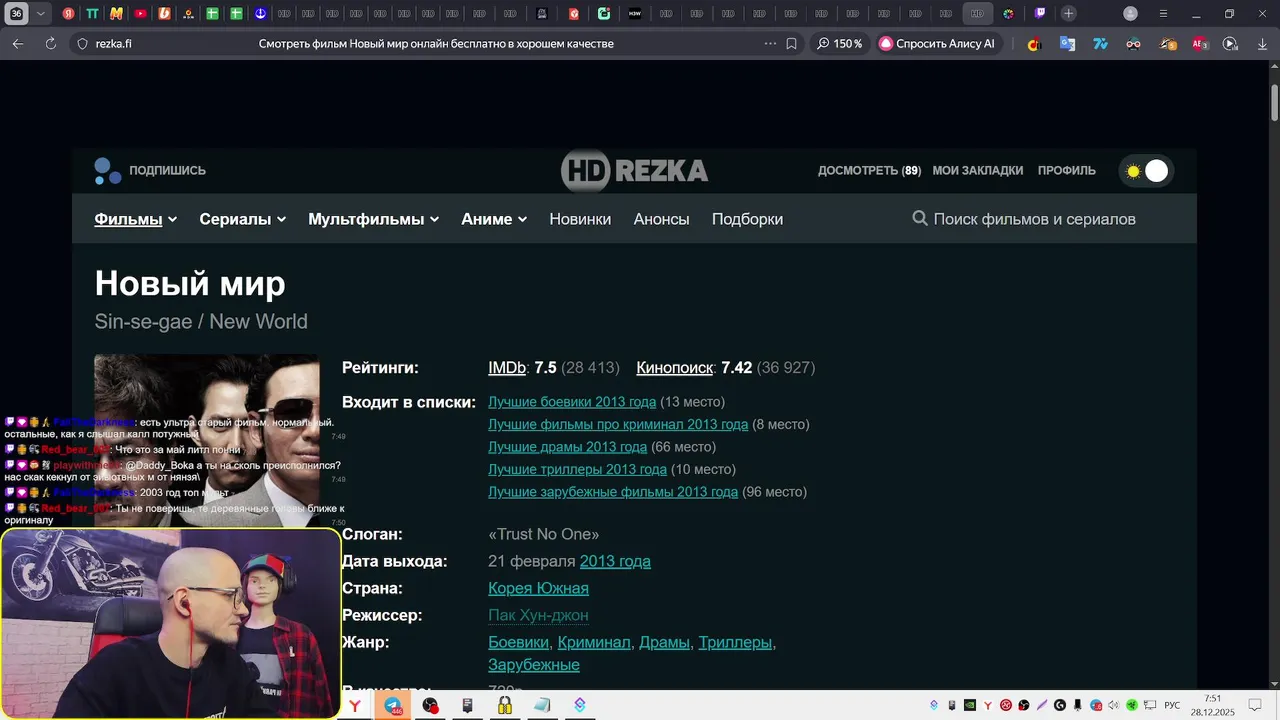The height and width of the screenshot is (720, 1280).
Task: Open the Анонсы section
Action: 661,219
